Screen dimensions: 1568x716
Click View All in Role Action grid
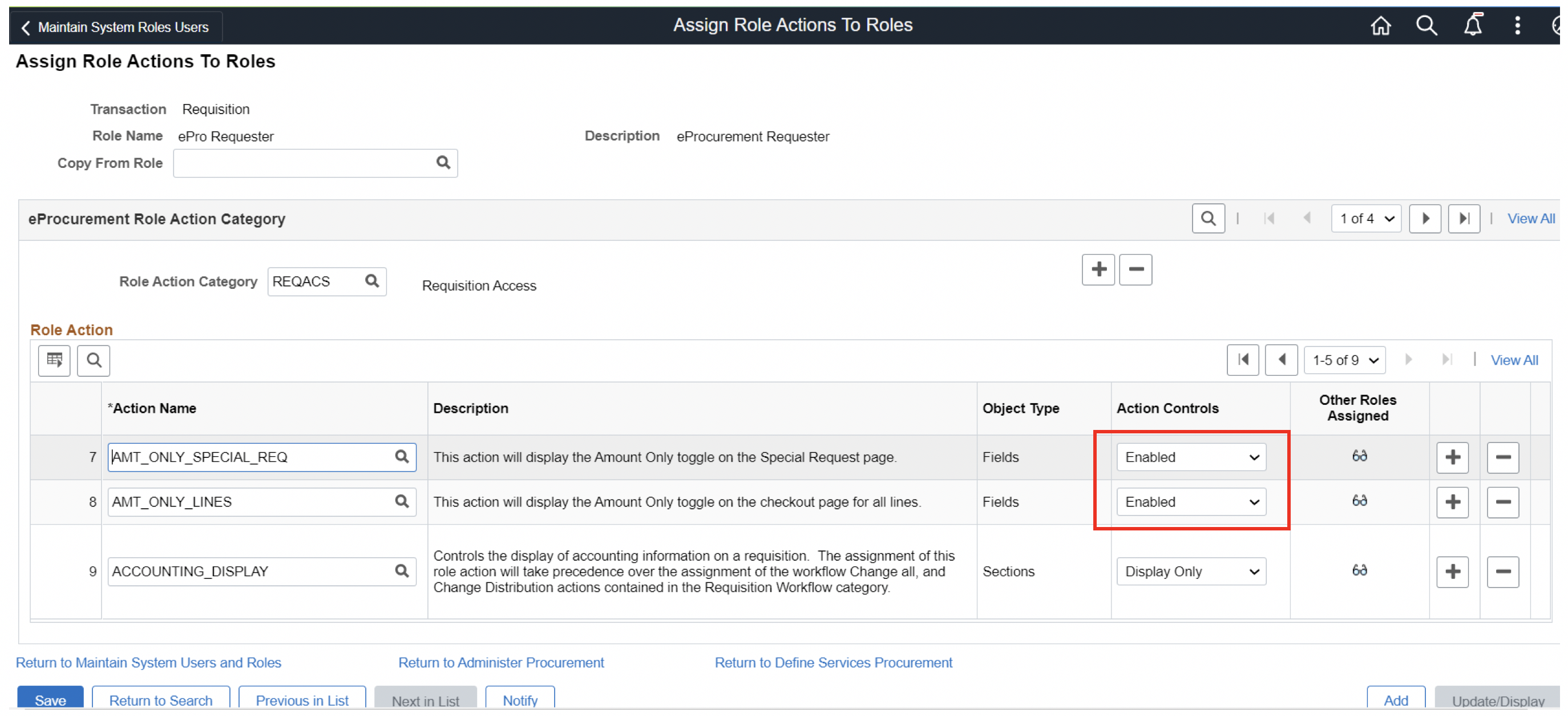click(x=1513, y=360)
